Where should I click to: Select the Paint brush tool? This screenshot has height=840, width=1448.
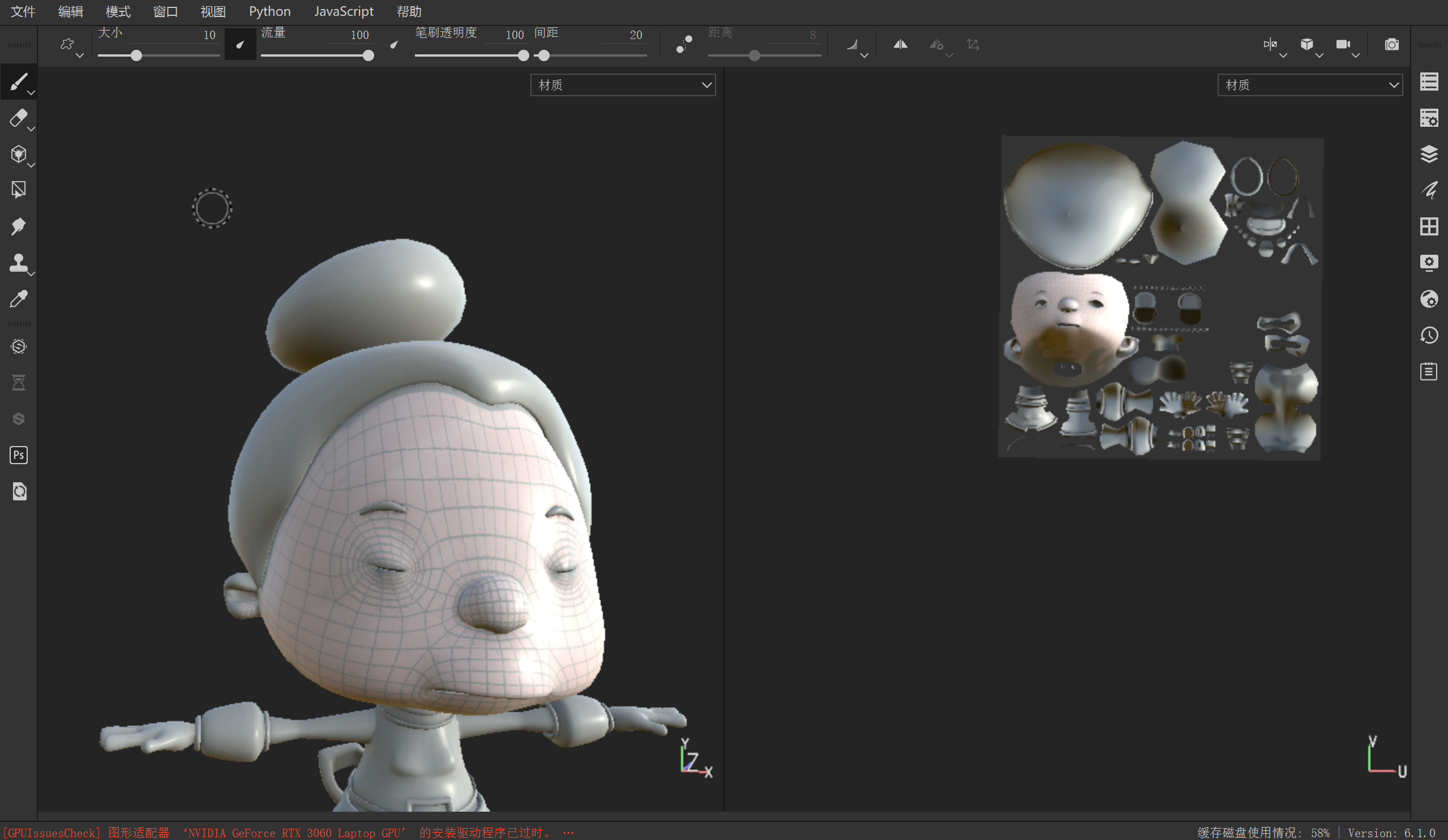[x=18, y=82]
